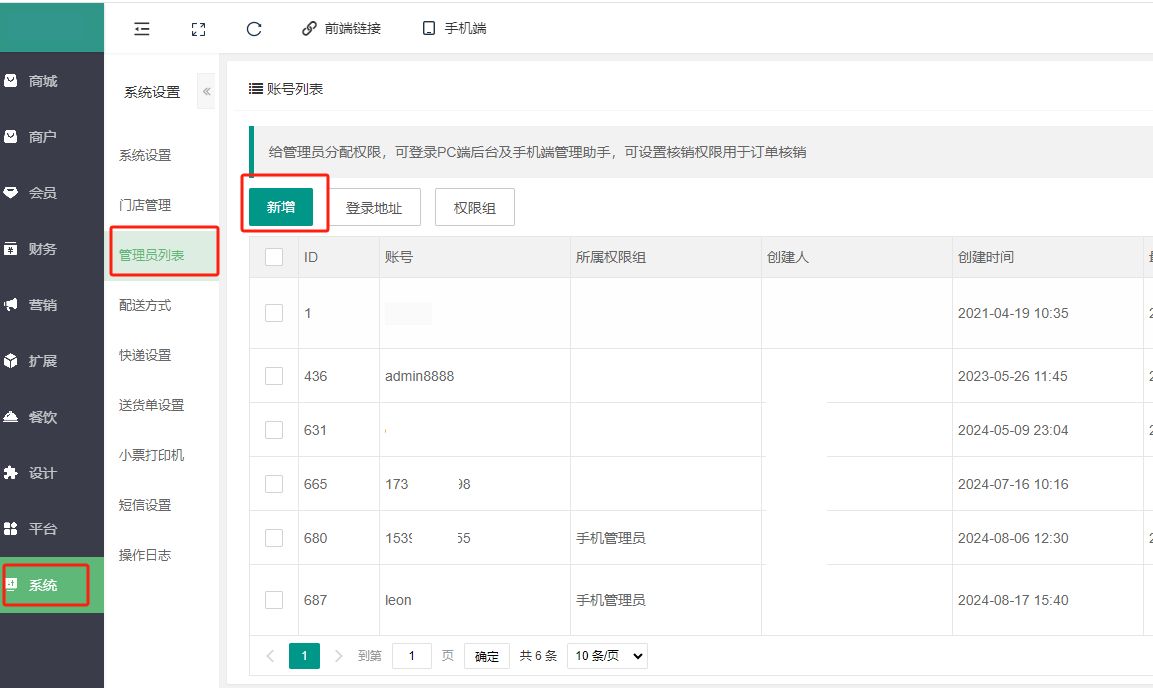Go to next page arrow in pagination
Viewport: 1153px width, 688px height.
[x=339, y=656]
